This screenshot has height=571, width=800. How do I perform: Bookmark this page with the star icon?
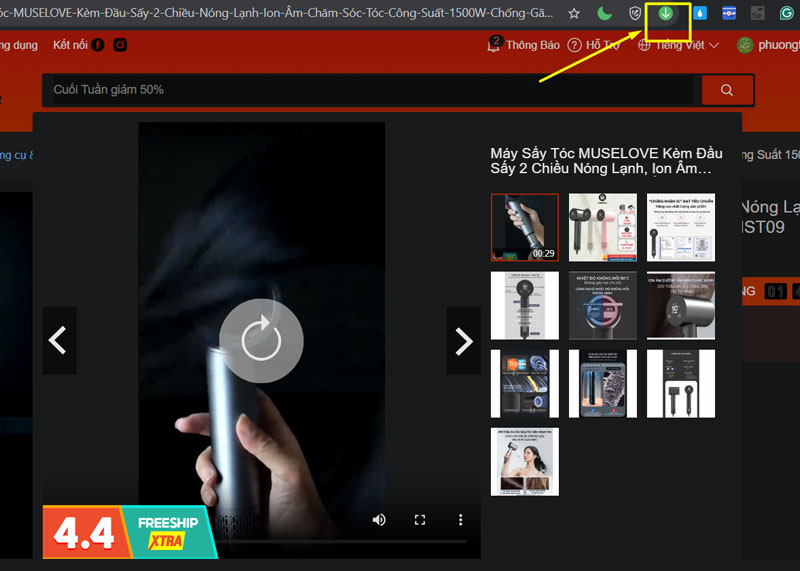click(574, 14)
